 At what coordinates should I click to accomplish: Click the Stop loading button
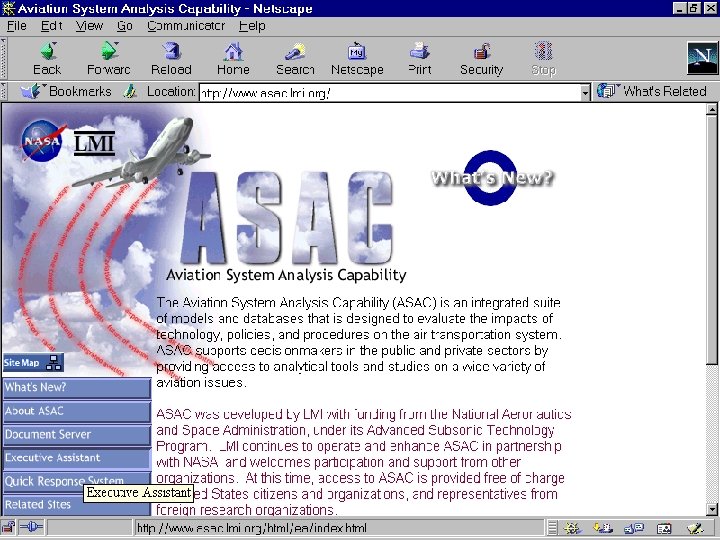[x=544, y=58]
